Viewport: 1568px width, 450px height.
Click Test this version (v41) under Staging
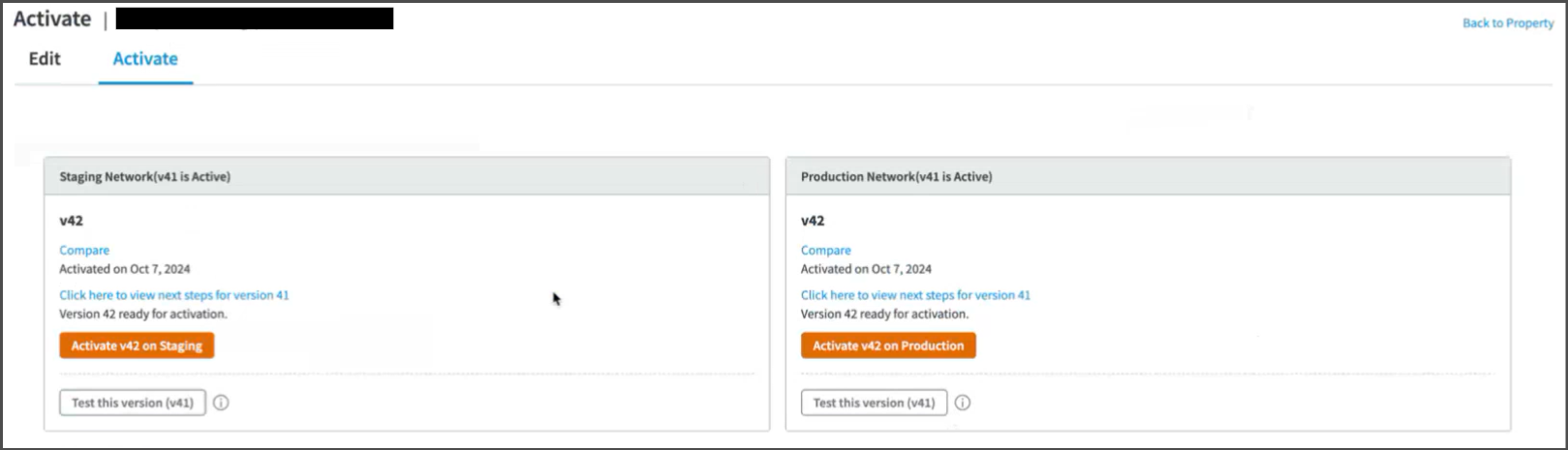coord(133,403)
